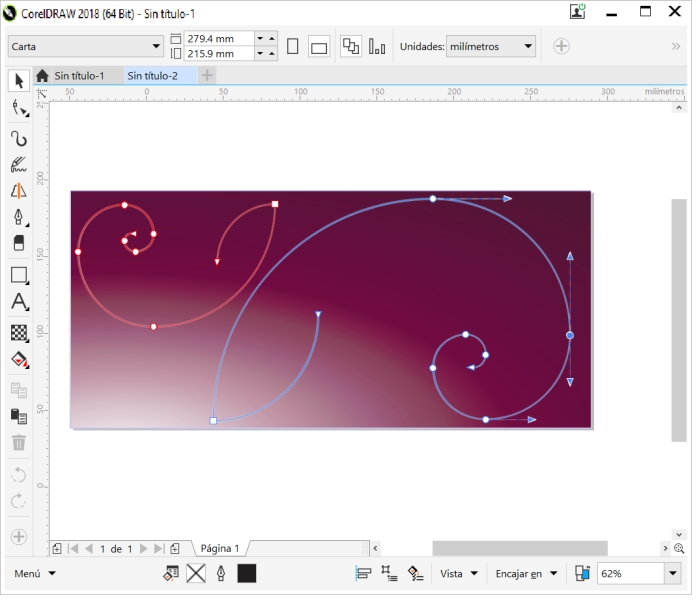The width and height of the screenshot is (697, 600).
Task: Switch to Sin título-1 document tab
Action: (79, 76)
